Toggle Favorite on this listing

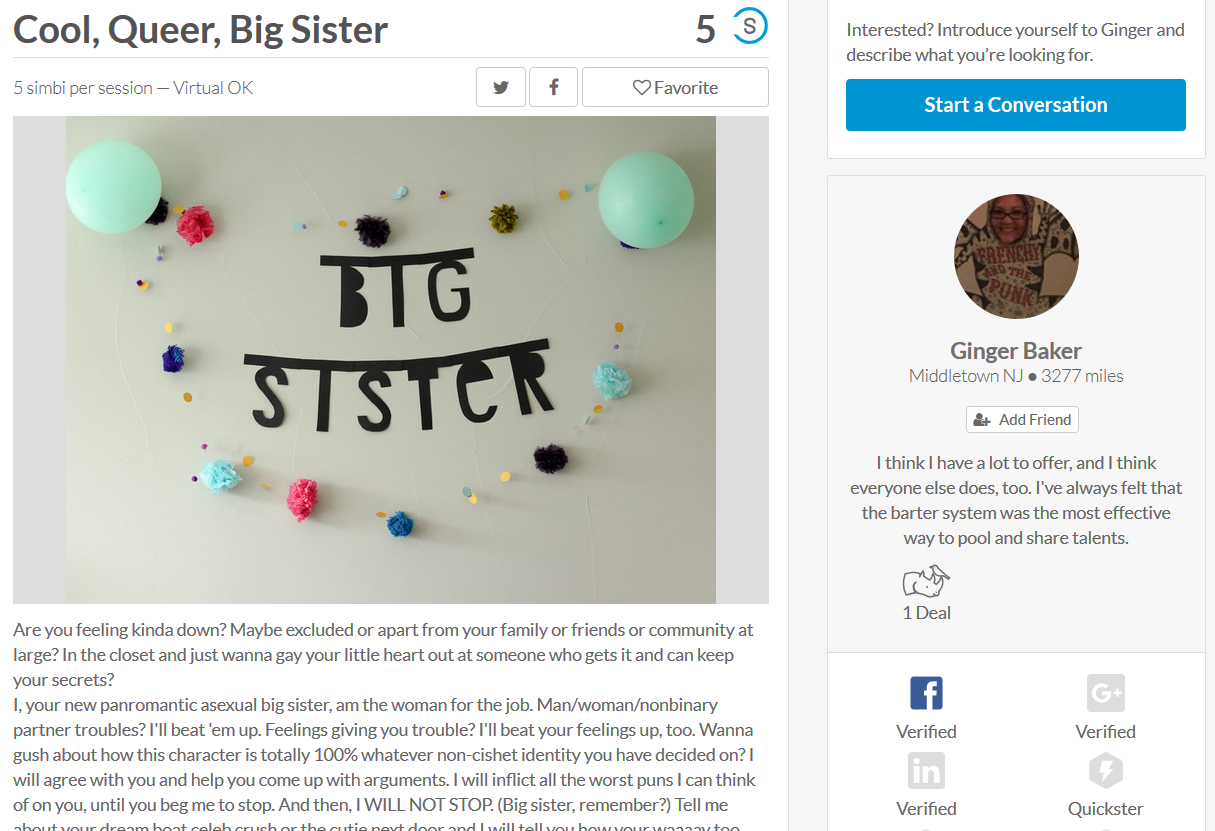pos(675,87)
